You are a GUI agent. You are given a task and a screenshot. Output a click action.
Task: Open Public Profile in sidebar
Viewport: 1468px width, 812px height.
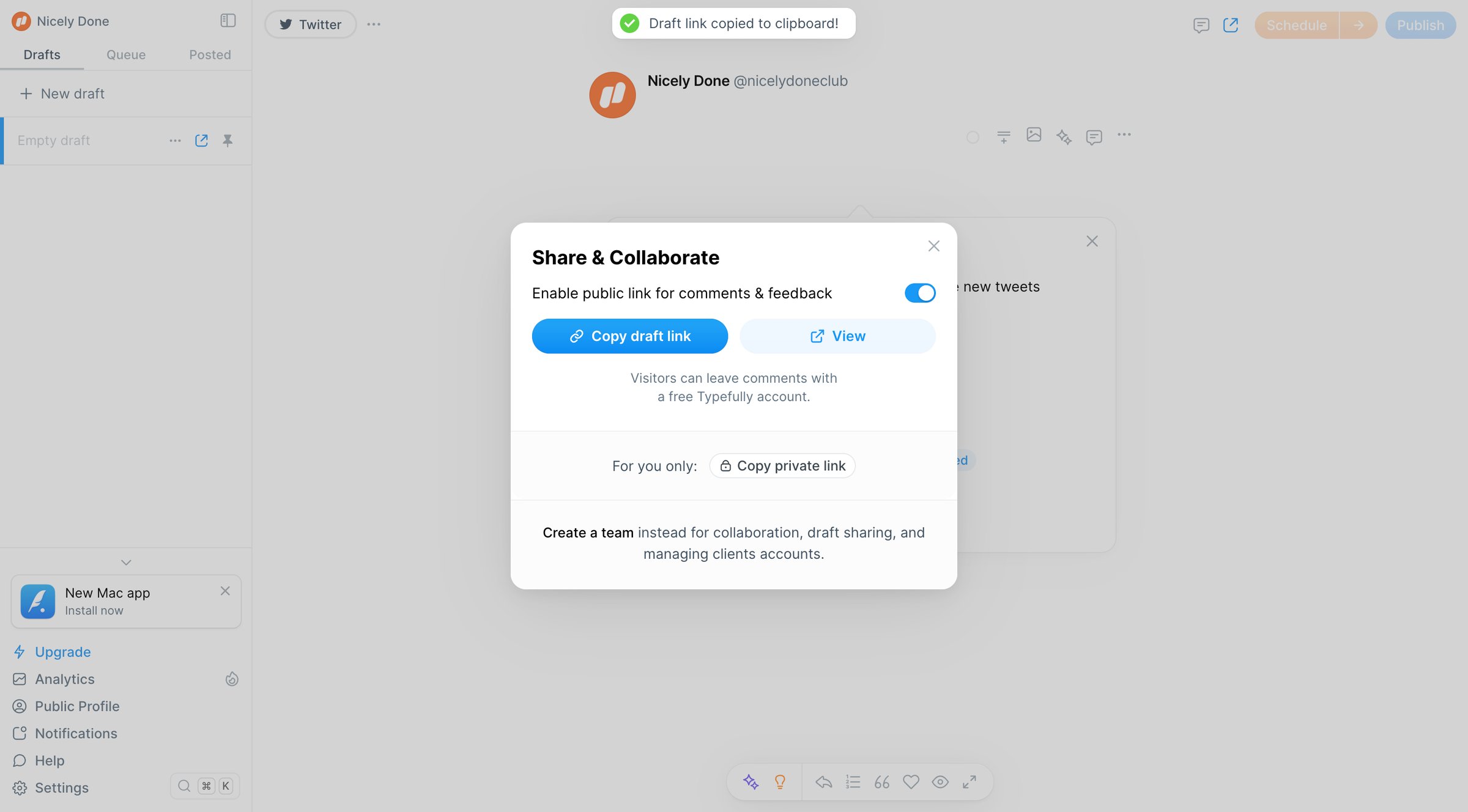point(77,706)
